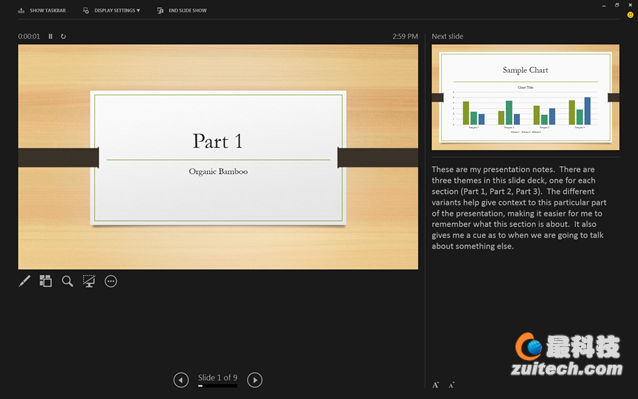
Task: Click the smiley feedback icon
Action: tap(630, 15)
